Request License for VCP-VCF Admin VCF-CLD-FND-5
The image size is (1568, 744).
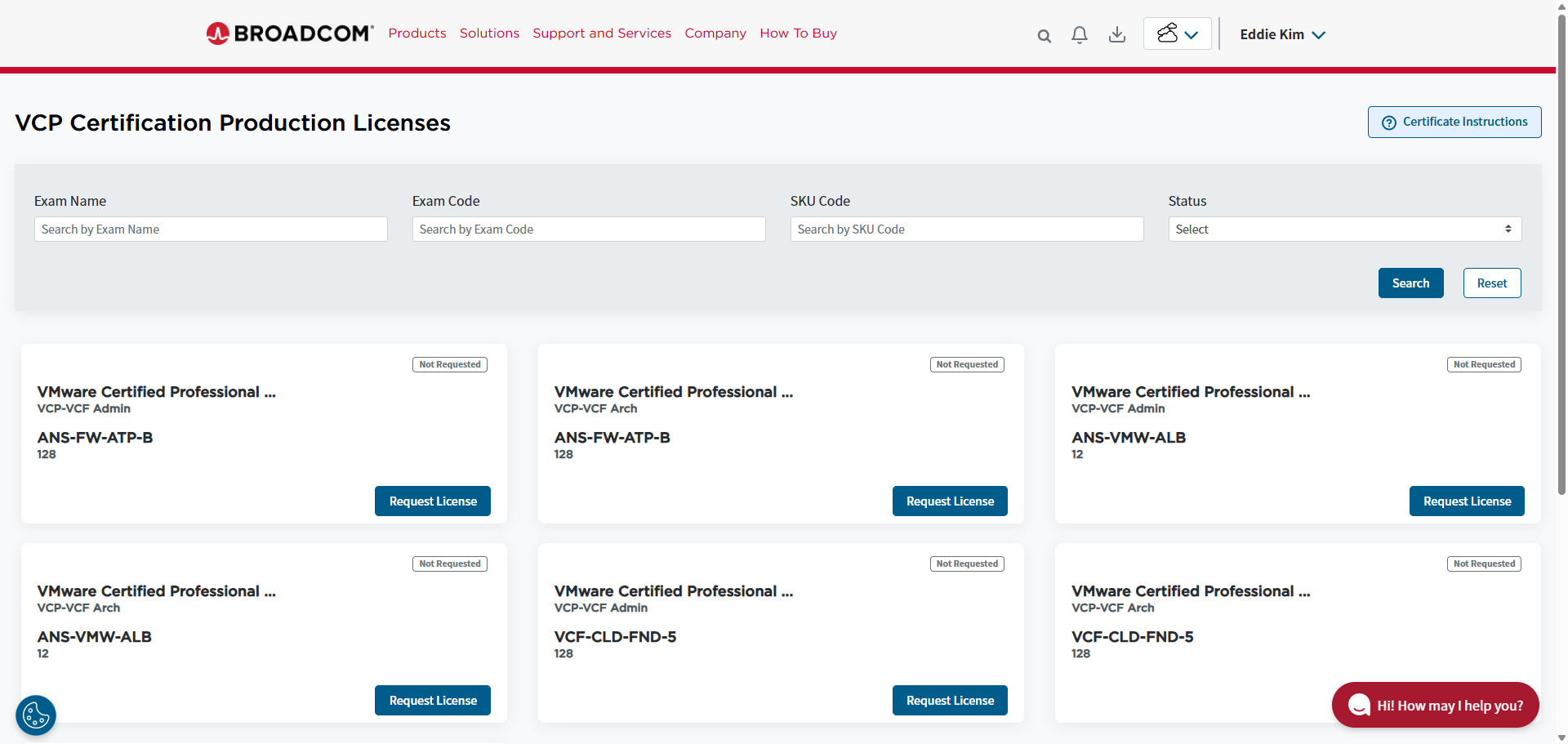click(950, 701)
